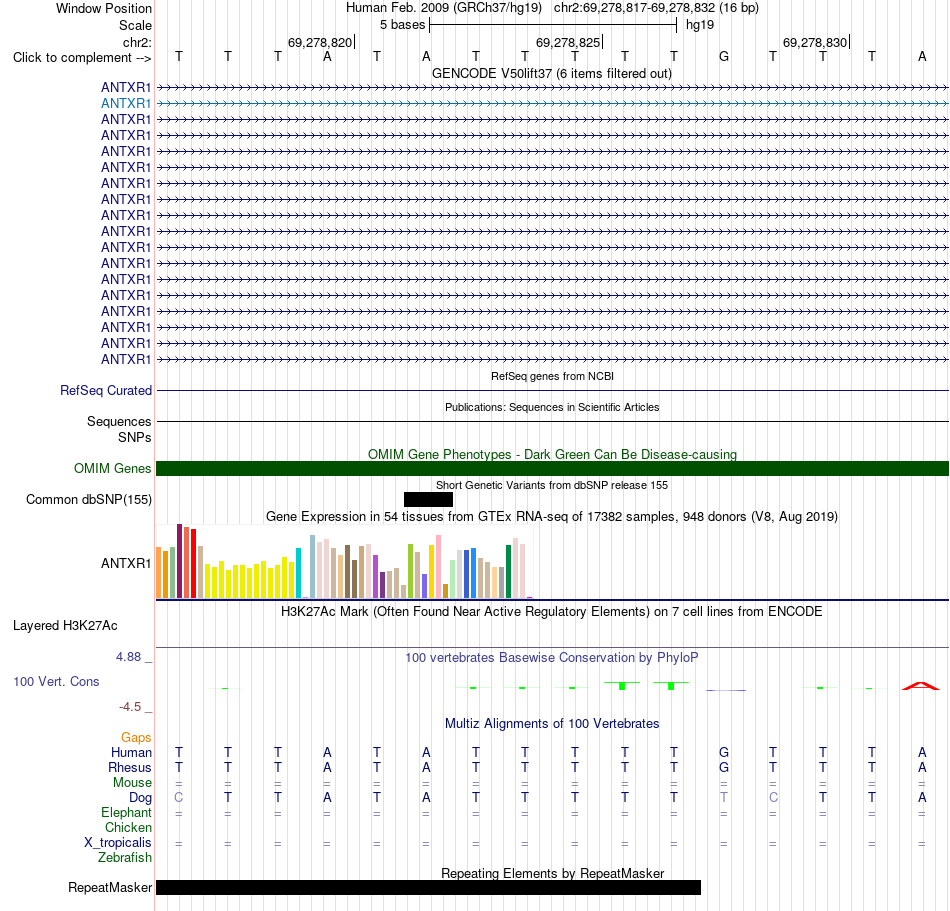Click the 69,278,820 ruler position label

point(320,42)
